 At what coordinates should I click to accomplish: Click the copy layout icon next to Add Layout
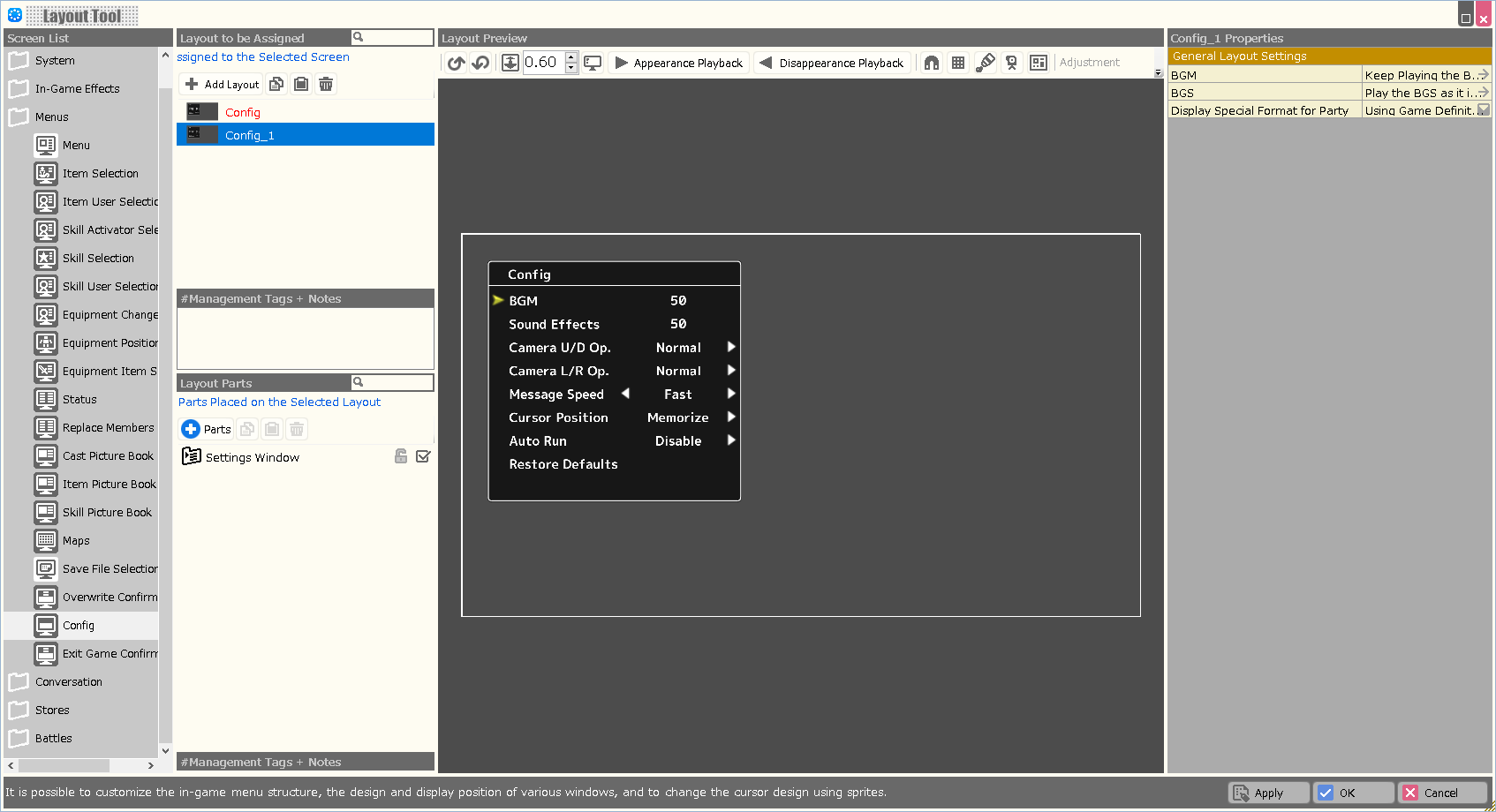(x=276, y=83)
